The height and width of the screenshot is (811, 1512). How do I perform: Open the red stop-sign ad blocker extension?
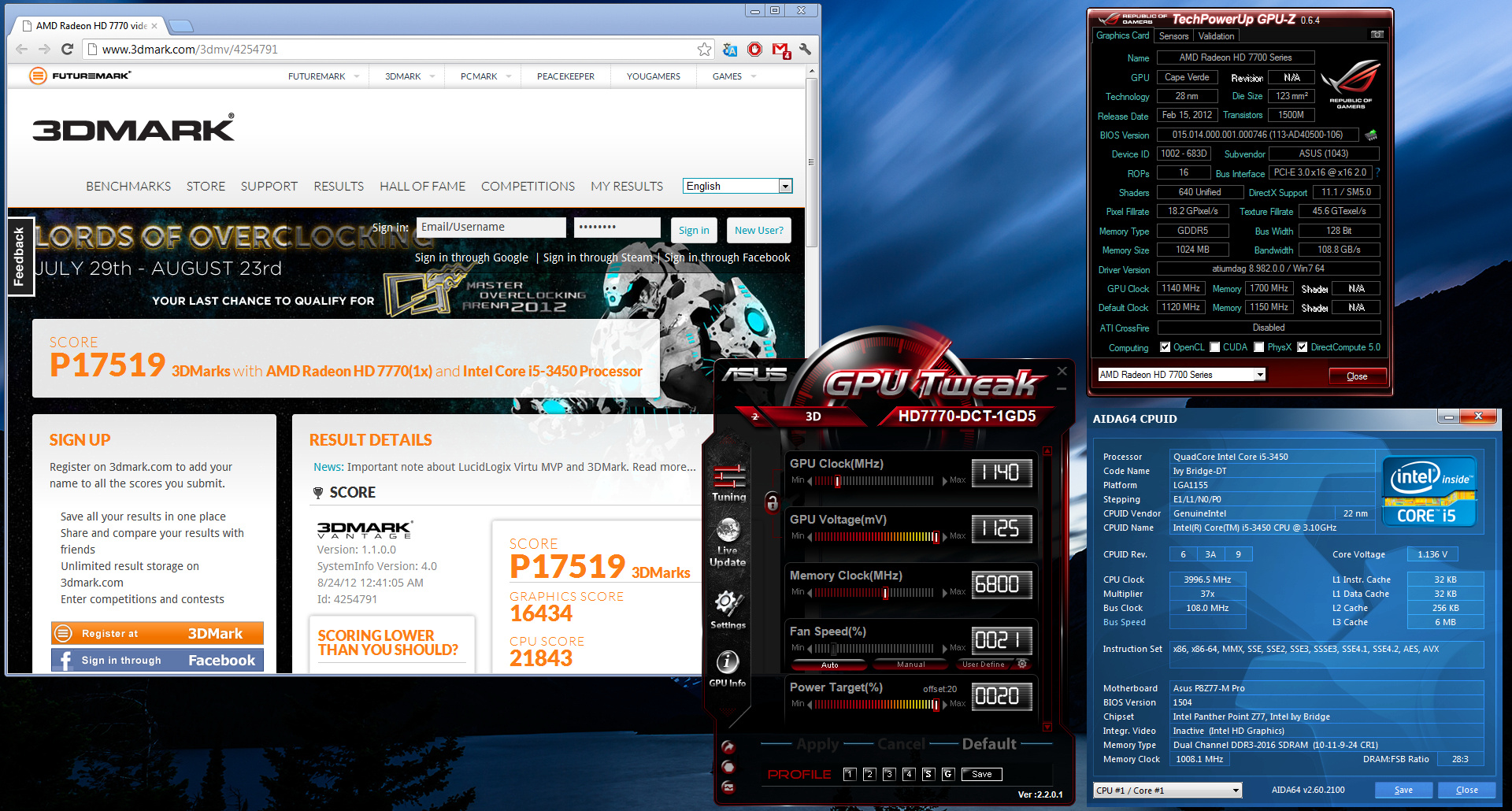755,50
